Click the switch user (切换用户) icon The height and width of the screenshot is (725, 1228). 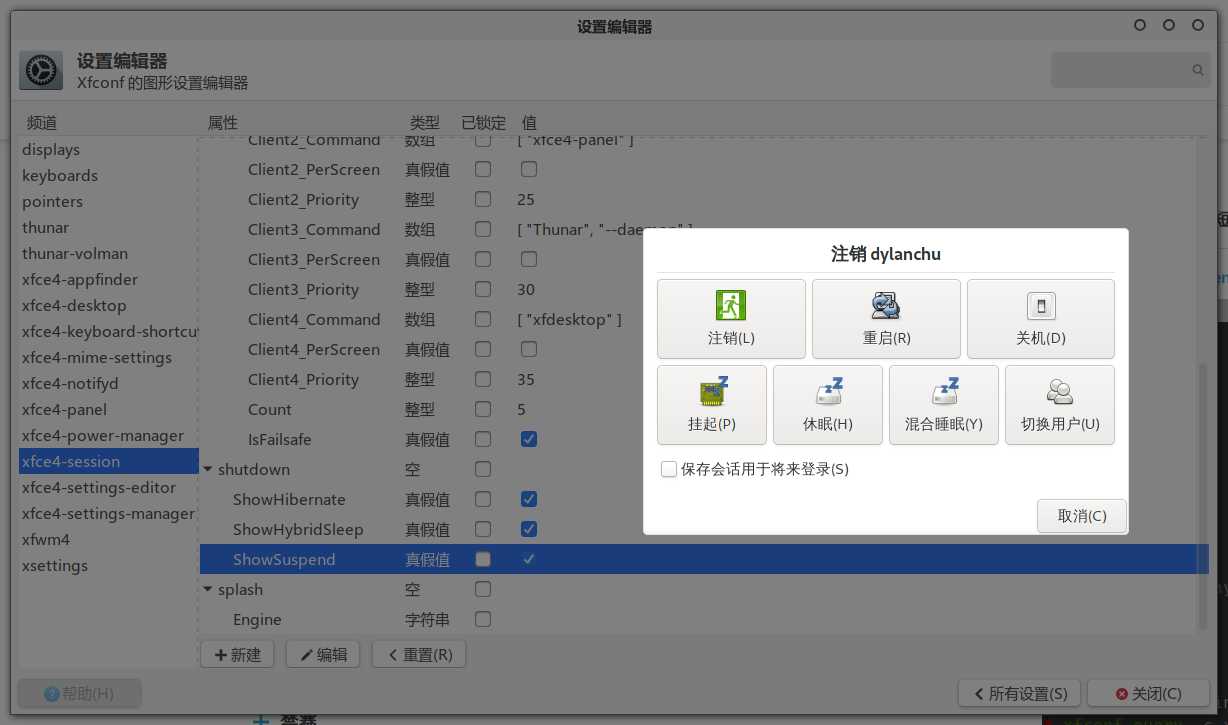click(1060, 391)
